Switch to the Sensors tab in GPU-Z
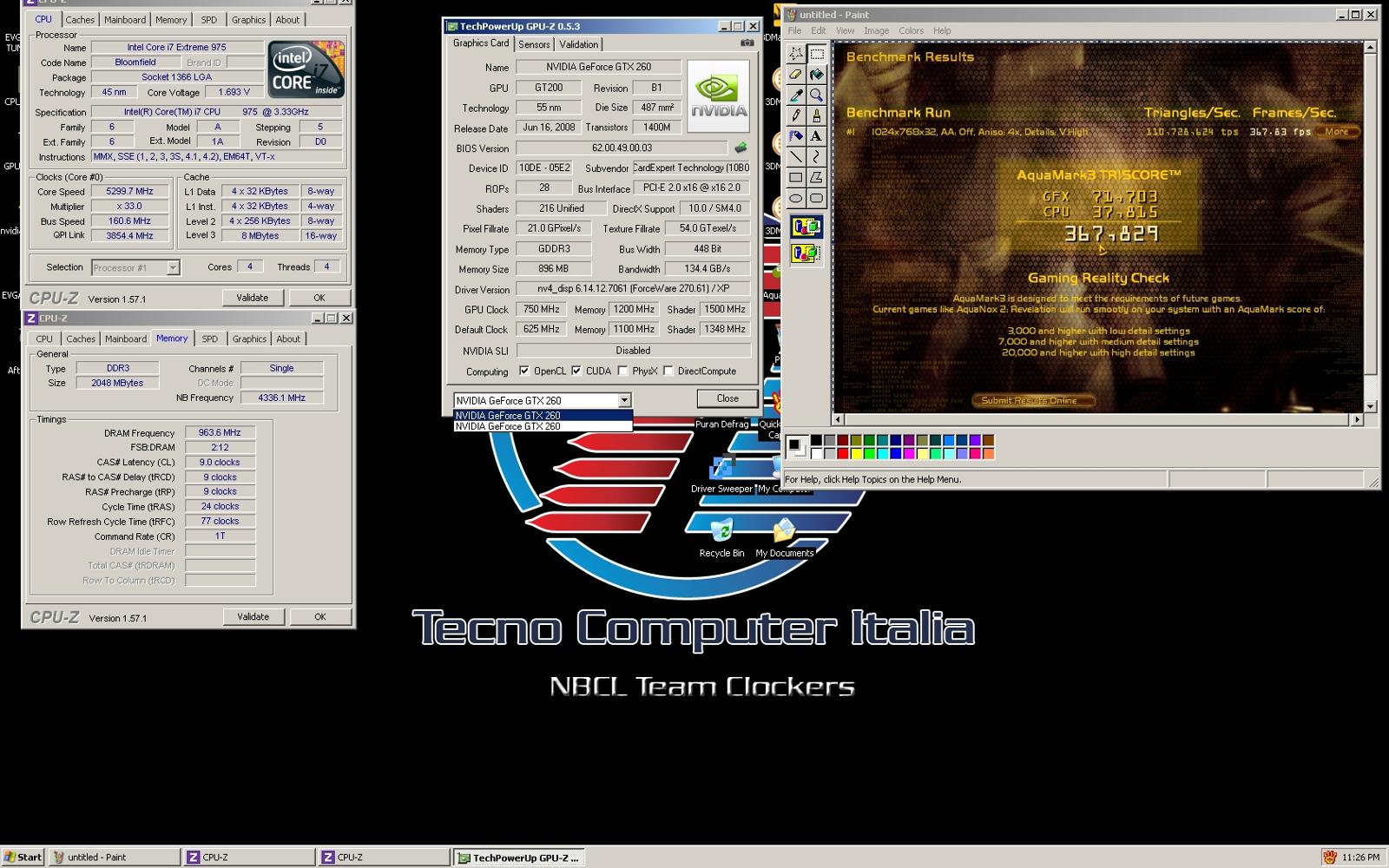The width and height of the screenshot is (1389, 868). coord(534,44)
